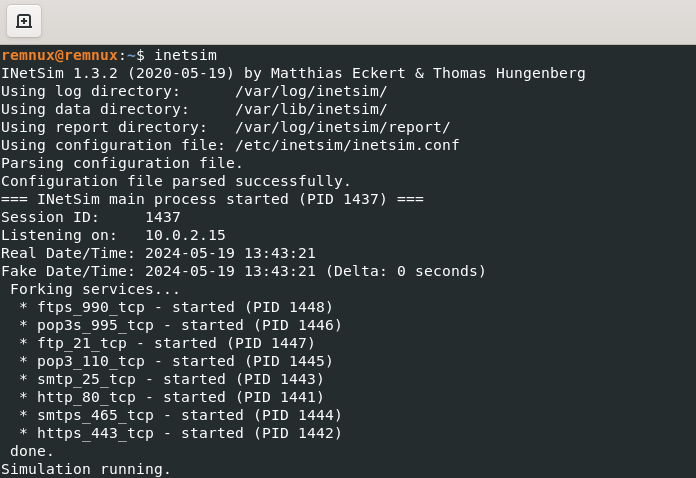Click the /var/log/inetsim/ log directory path
This screenshot has width=696, height=478.
311,91
